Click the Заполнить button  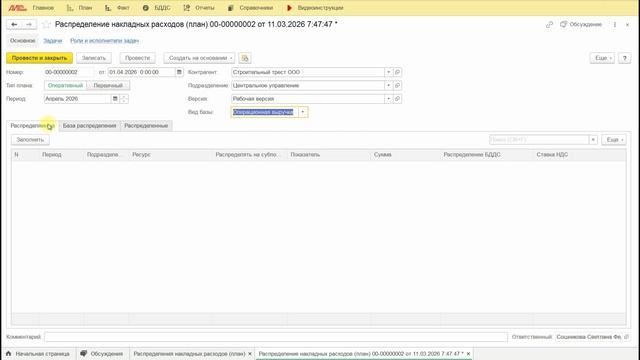(x=30, y=140)
